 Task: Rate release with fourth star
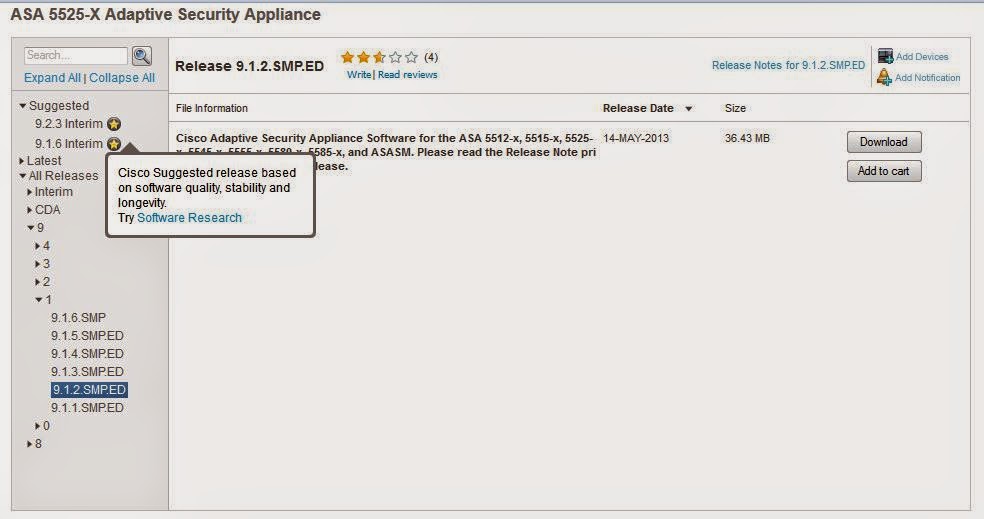coord(395,57)
